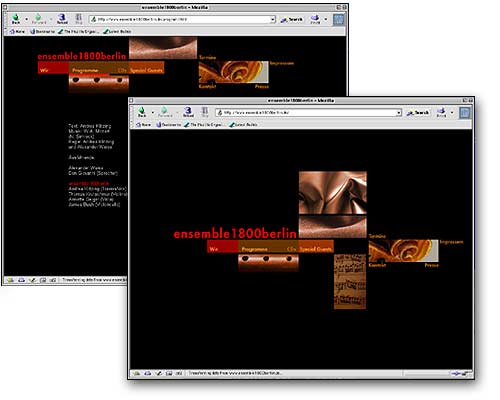500x400 pixels.
Task: Click Search button in rear Mozilla window
Action: click(292, 20)
